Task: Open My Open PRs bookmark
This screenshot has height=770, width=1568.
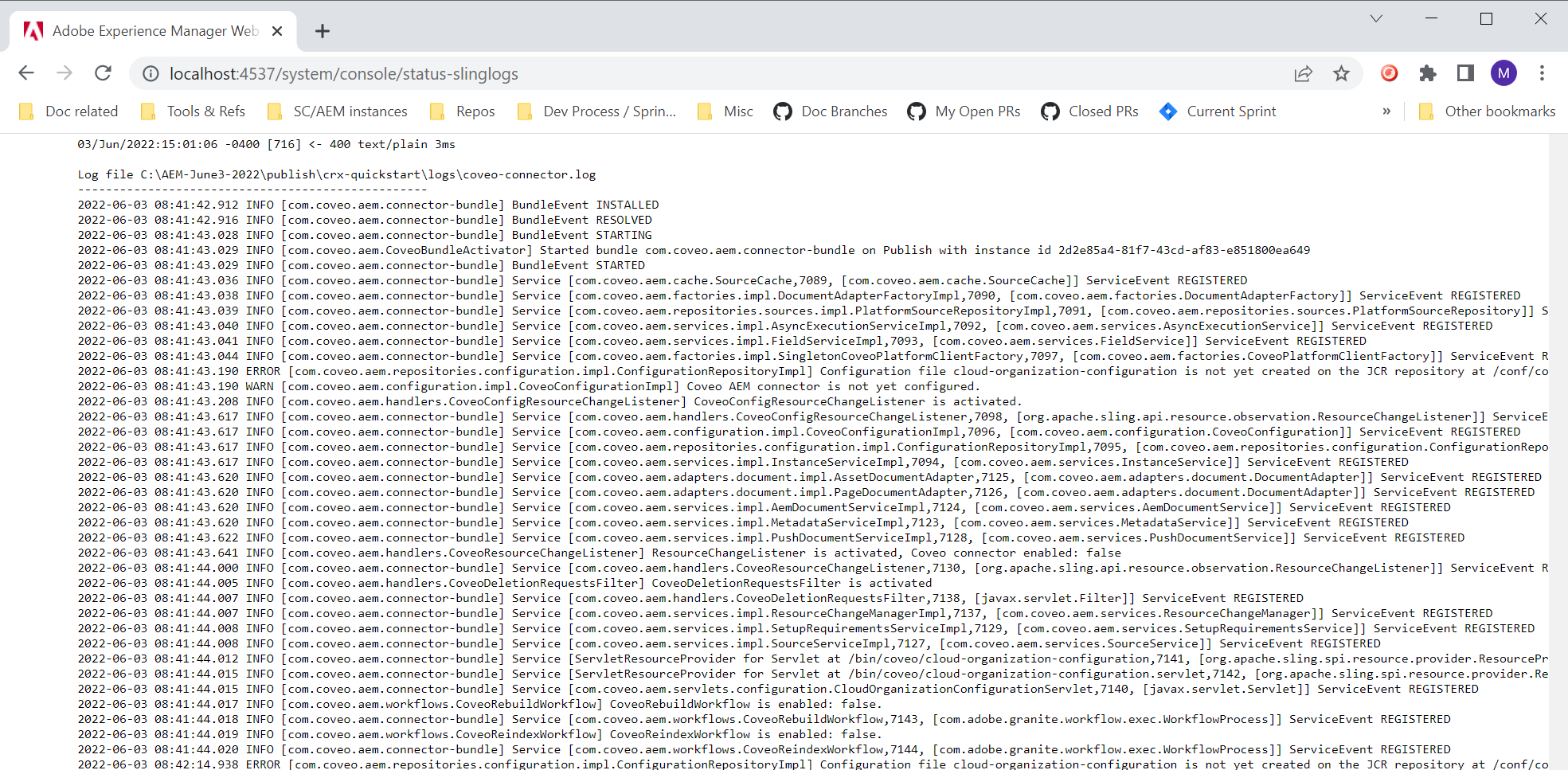Action: point(964,111)
